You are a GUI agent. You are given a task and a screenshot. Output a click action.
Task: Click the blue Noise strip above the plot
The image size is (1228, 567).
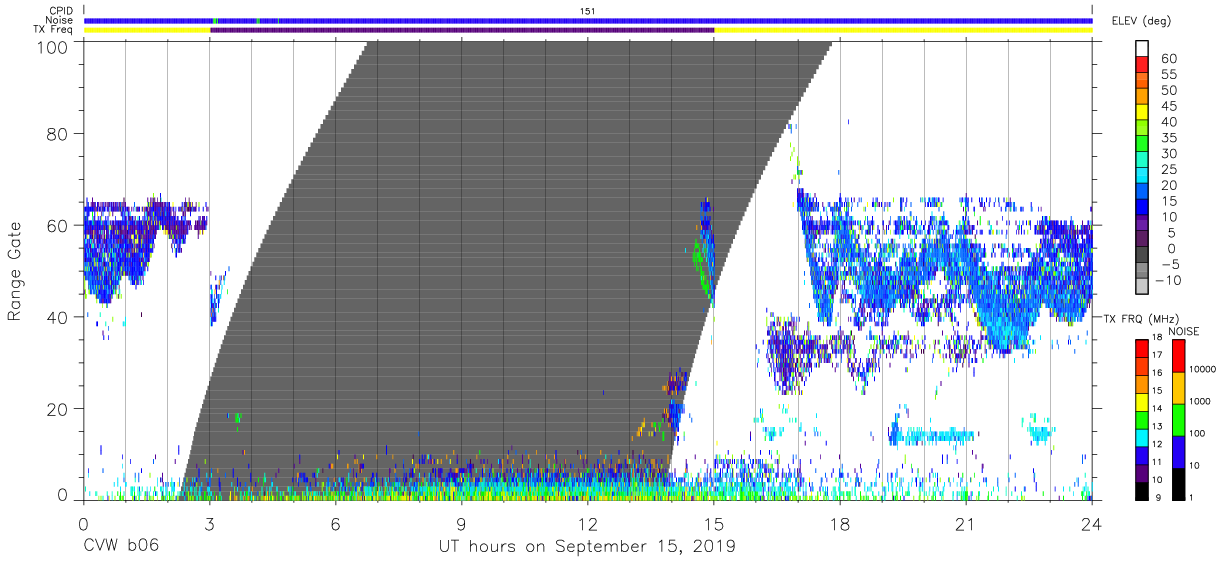(x=588, y=20)
